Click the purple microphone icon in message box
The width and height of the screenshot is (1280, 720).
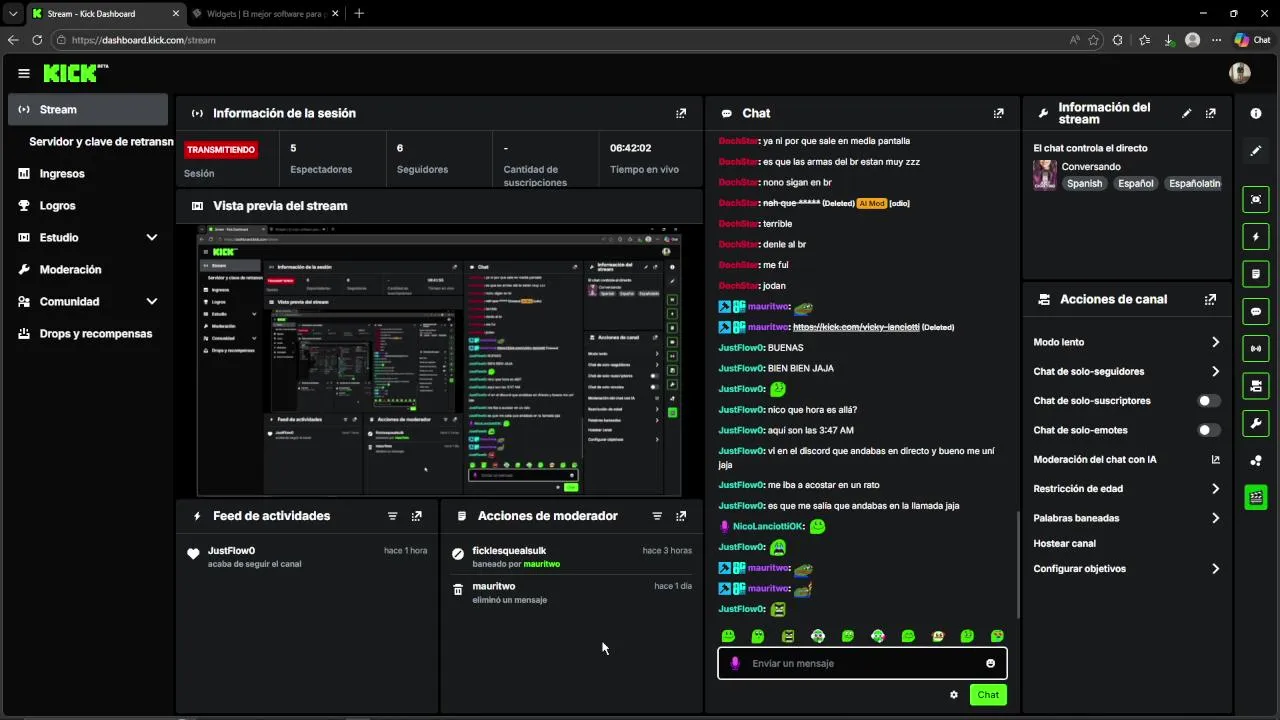pyautogui.click(x=735, y=663)
